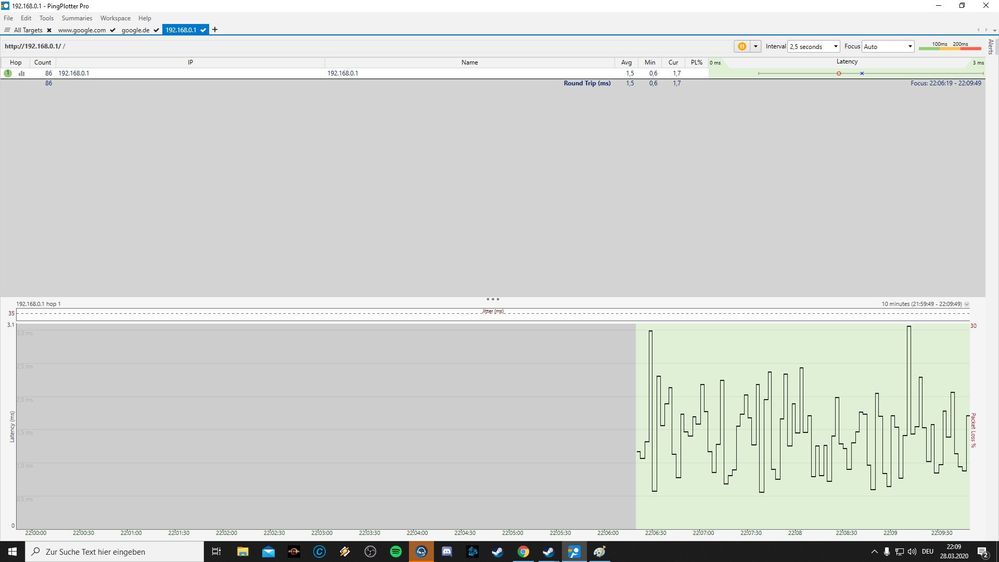Screen dimensions: 999x562
Task: Open the Focus dropdown set to Auto
Action: [888, 47]
